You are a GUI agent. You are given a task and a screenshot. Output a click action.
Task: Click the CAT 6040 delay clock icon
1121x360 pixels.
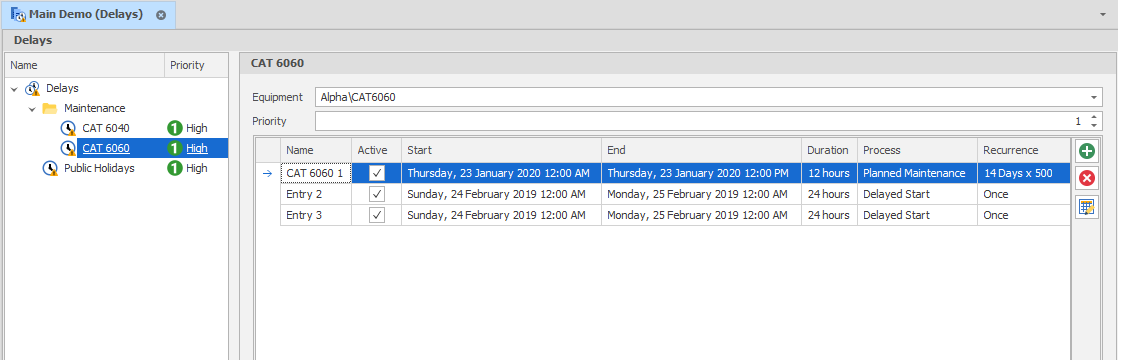tap(68, 129)
